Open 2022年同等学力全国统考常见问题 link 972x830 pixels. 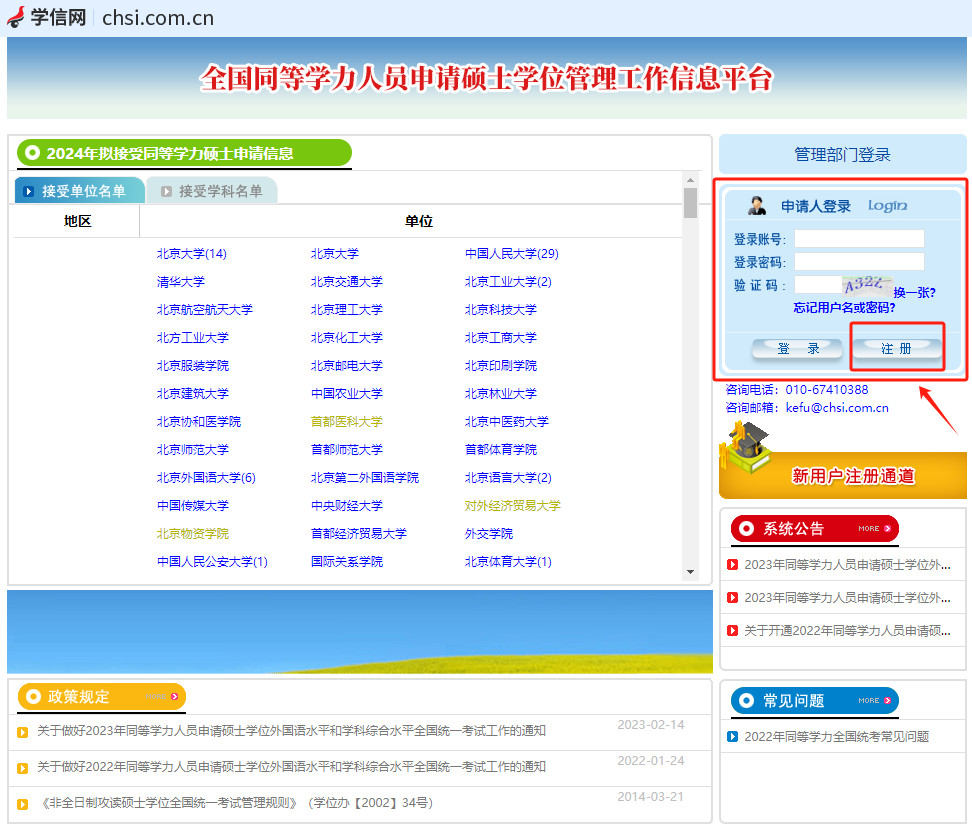836,737
